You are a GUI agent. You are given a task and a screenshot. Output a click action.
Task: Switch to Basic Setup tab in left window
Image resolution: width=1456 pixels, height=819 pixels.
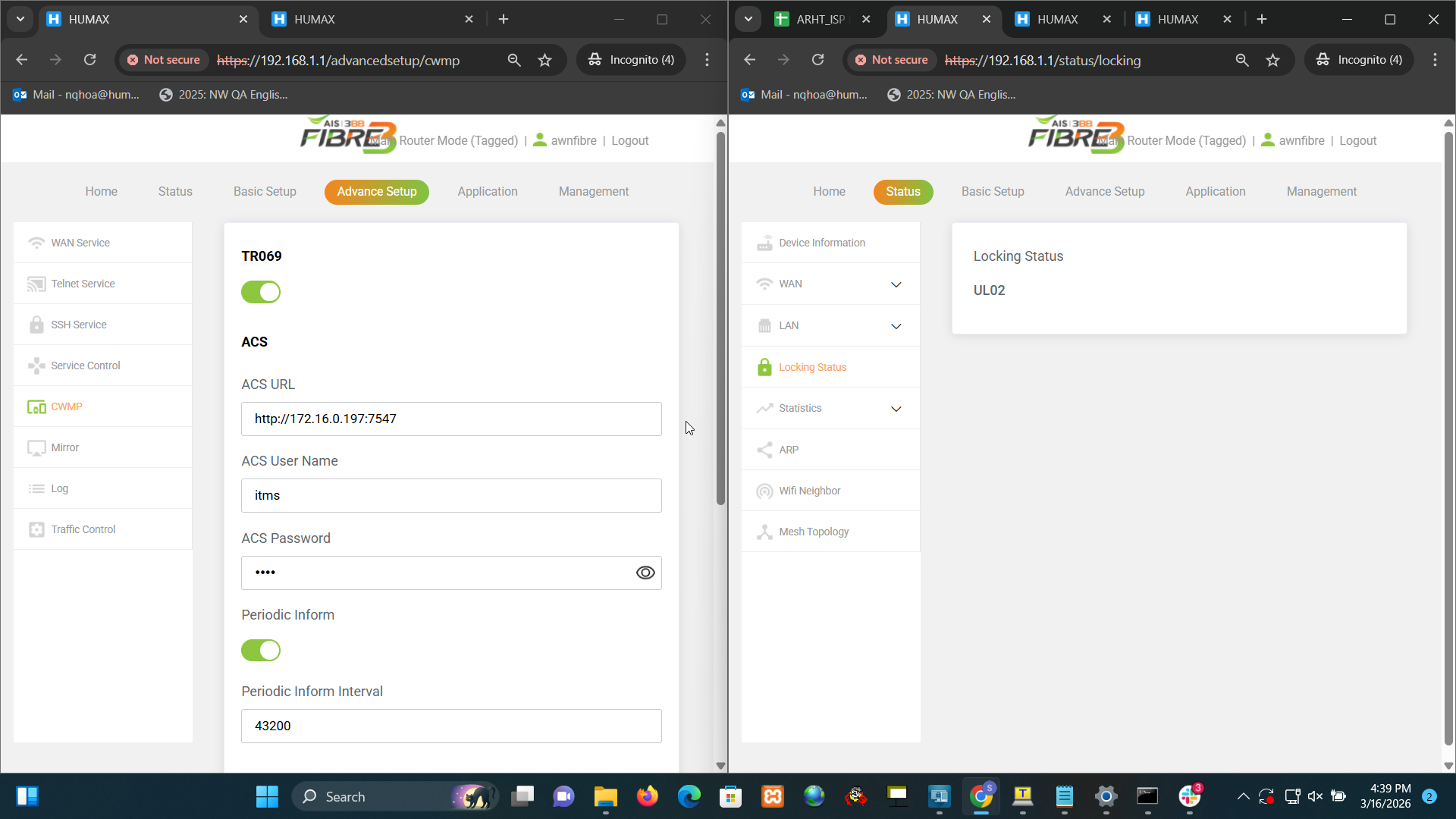coord(265,192)
